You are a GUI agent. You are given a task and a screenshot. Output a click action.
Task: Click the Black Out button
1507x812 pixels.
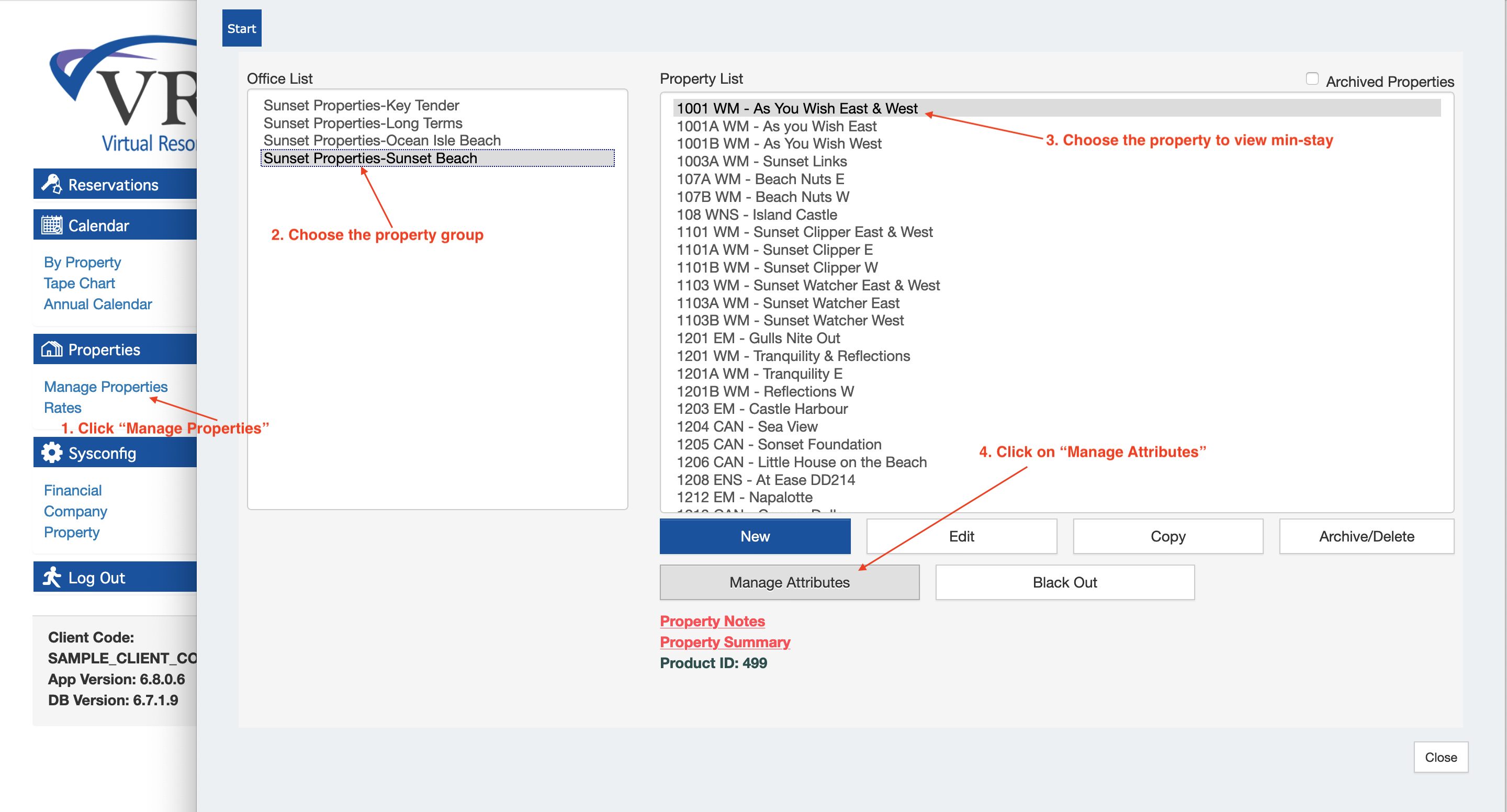pyautogui.click(x=1064, y=582)
